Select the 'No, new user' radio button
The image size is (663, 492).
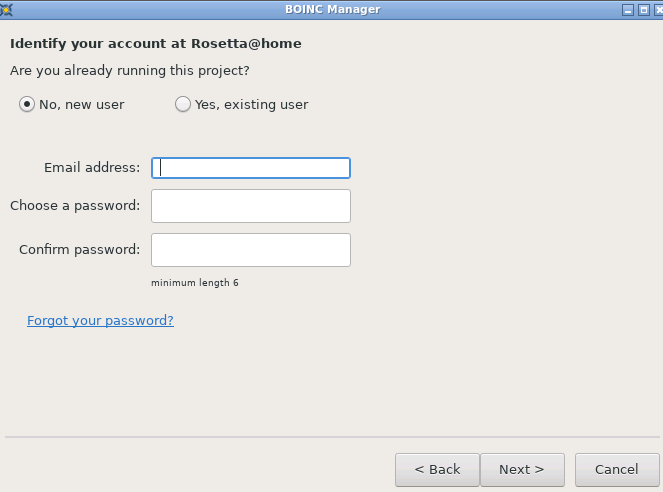[x=27, y=104]
